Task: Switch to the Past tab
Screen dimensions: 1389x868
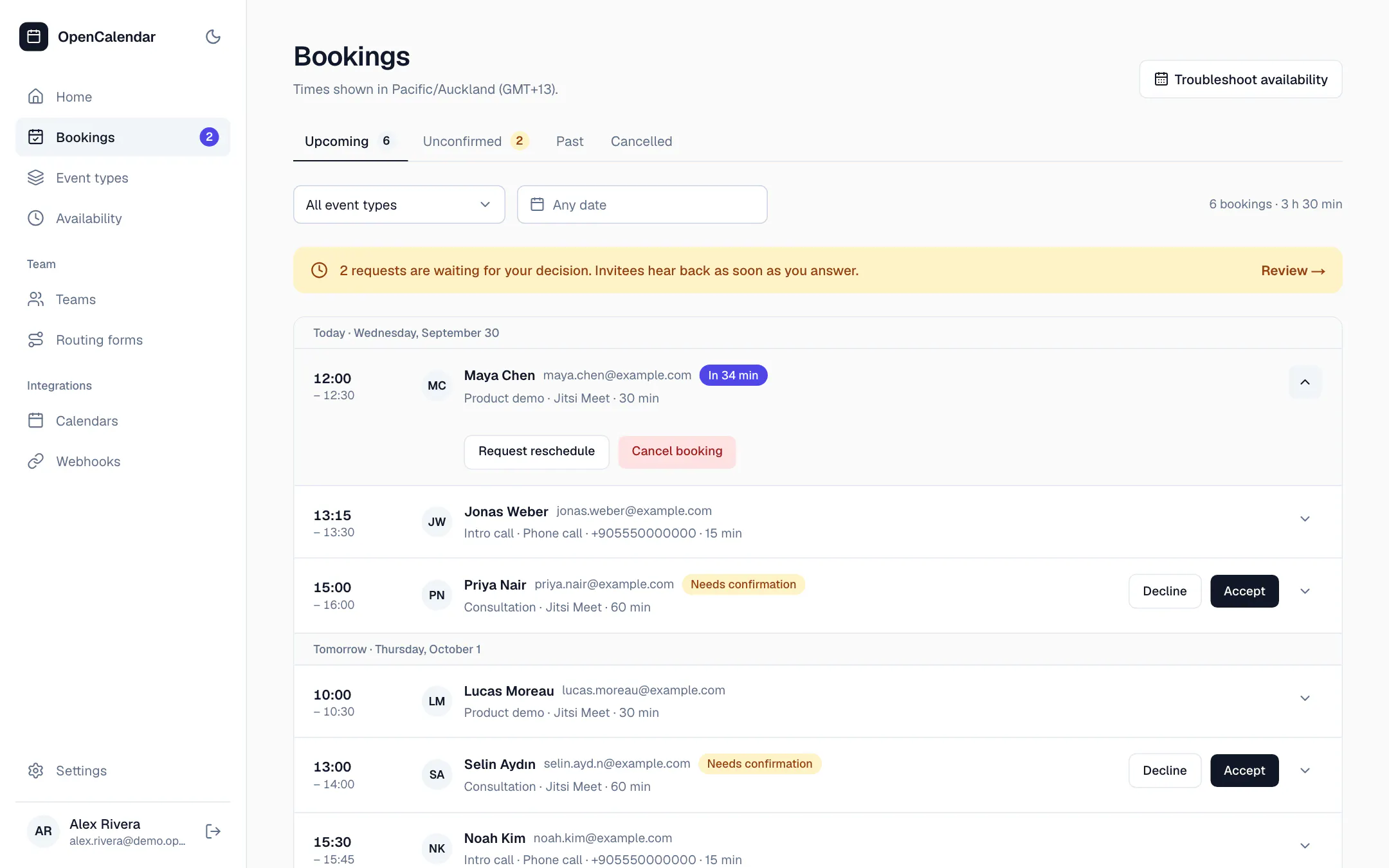Action: (x=570, y=141)
